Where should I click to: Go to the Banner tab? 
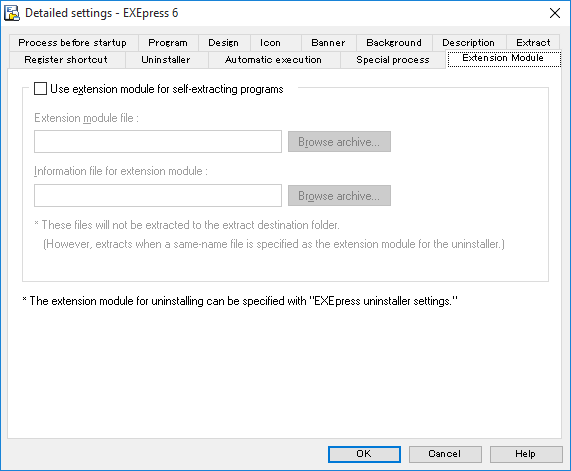click(x=328, y=43)
